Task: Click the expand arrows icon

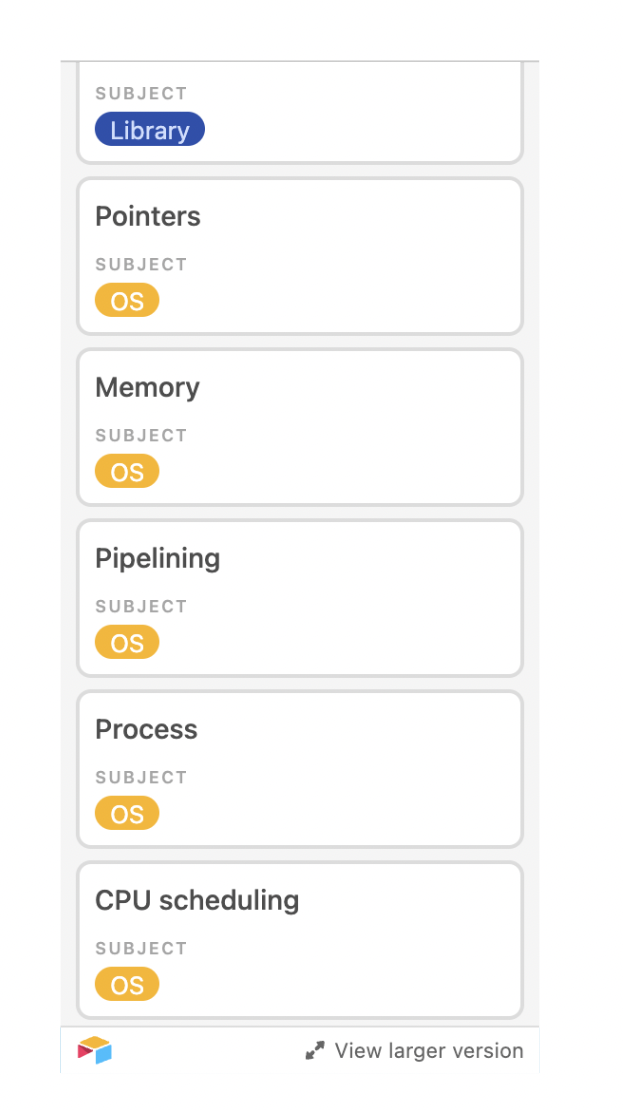Action: coord(314,1051)
